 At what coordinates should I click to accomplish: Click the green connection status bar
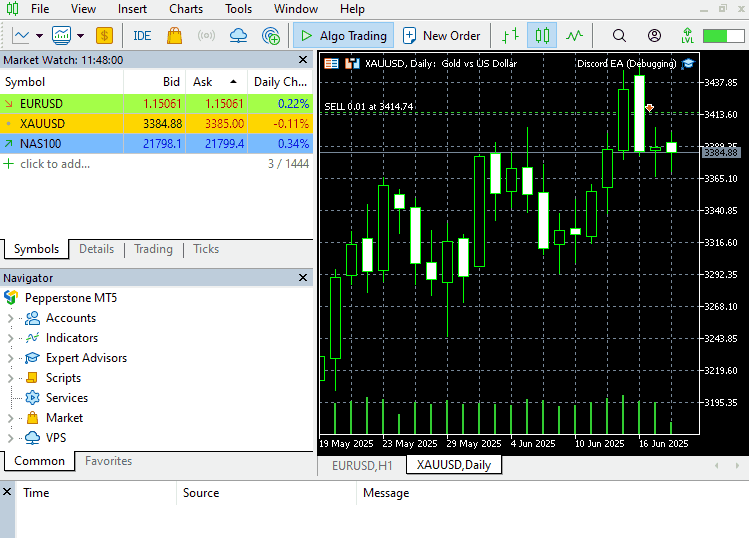723,36
